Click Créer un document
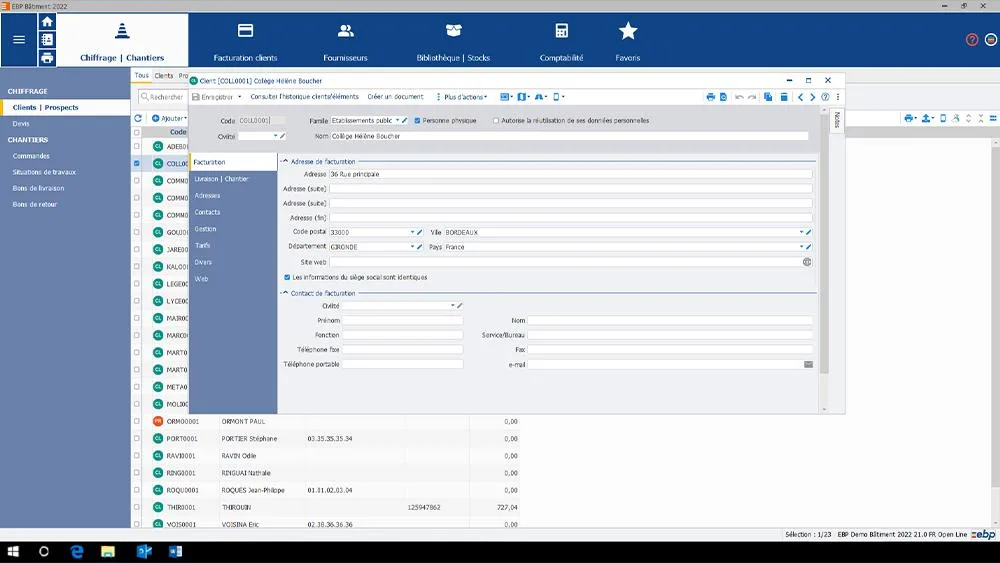This screenshot has height=563, width=1000. [395, 97]
